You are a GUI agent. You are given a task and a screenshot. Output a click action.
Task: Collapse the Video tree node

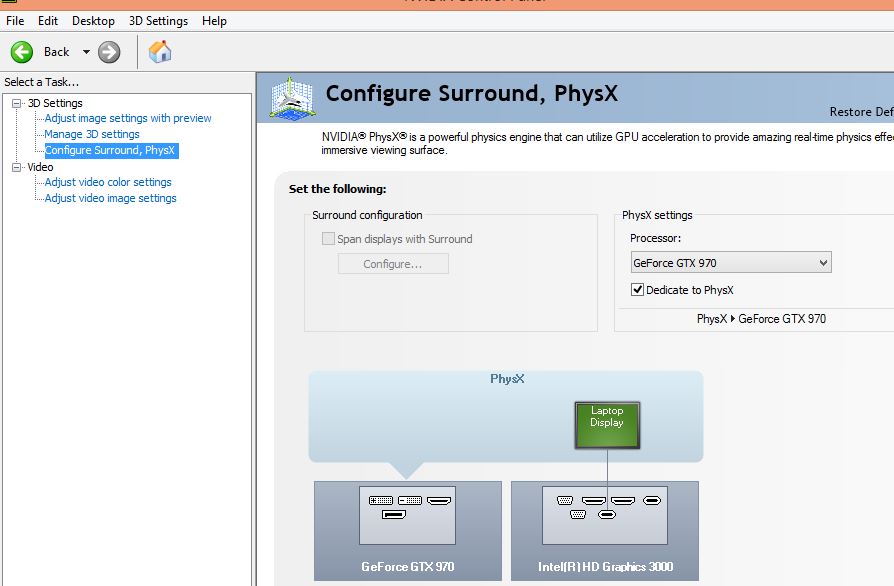click(17, 167)
